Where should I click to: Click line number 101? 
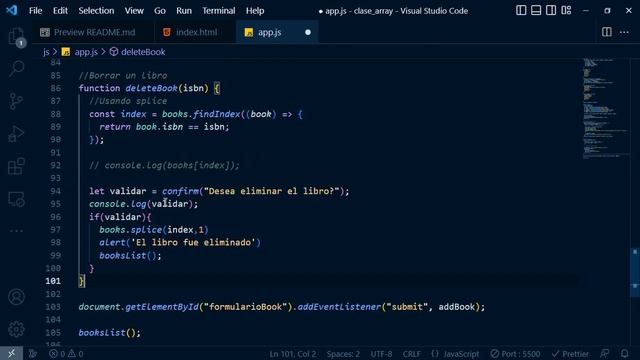click(53, 281)
